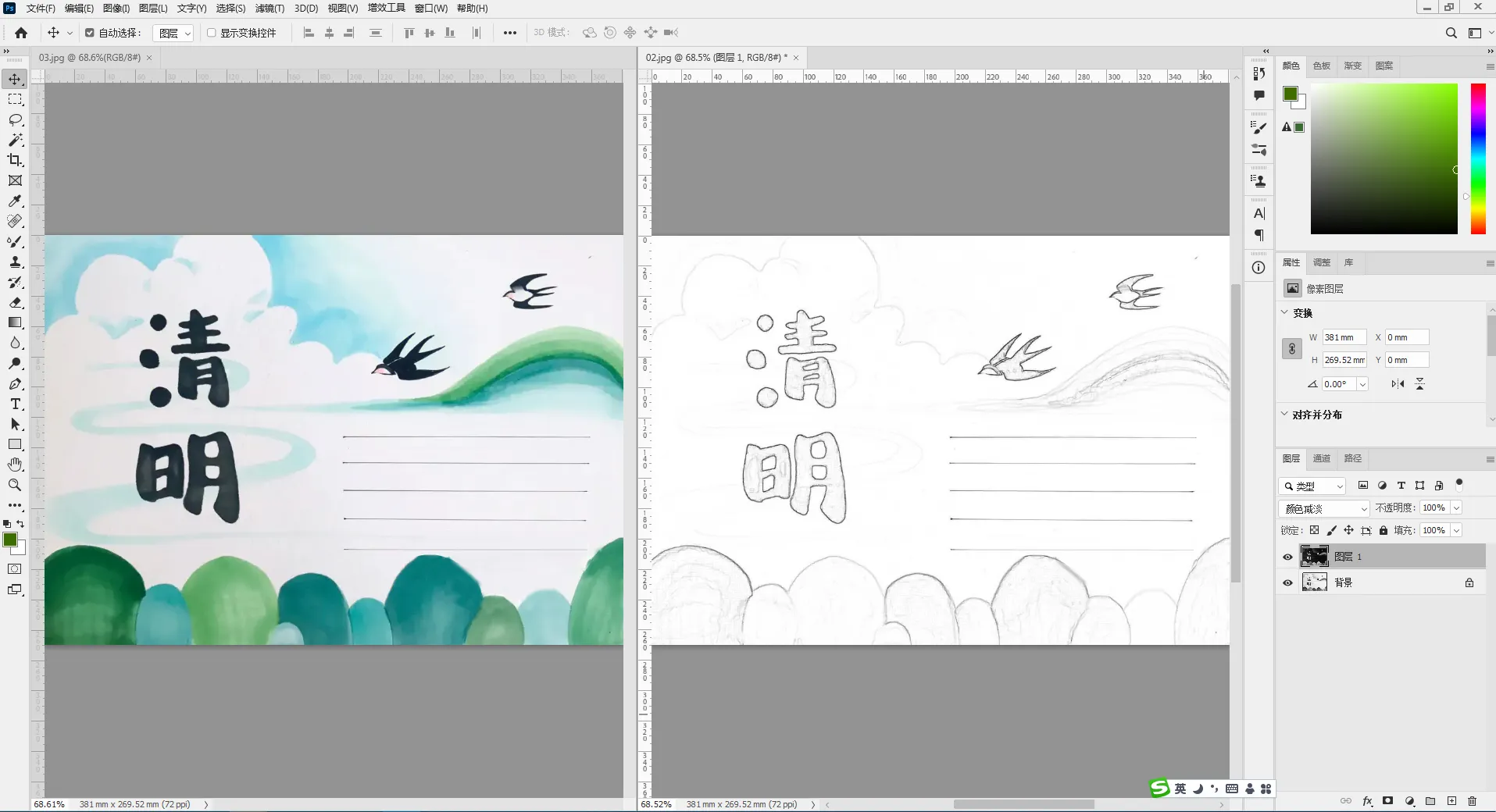The width and height of the screenshot is (1496, 812).
Task: Open the 滤镜(T) menu
Action: point(270,9)
